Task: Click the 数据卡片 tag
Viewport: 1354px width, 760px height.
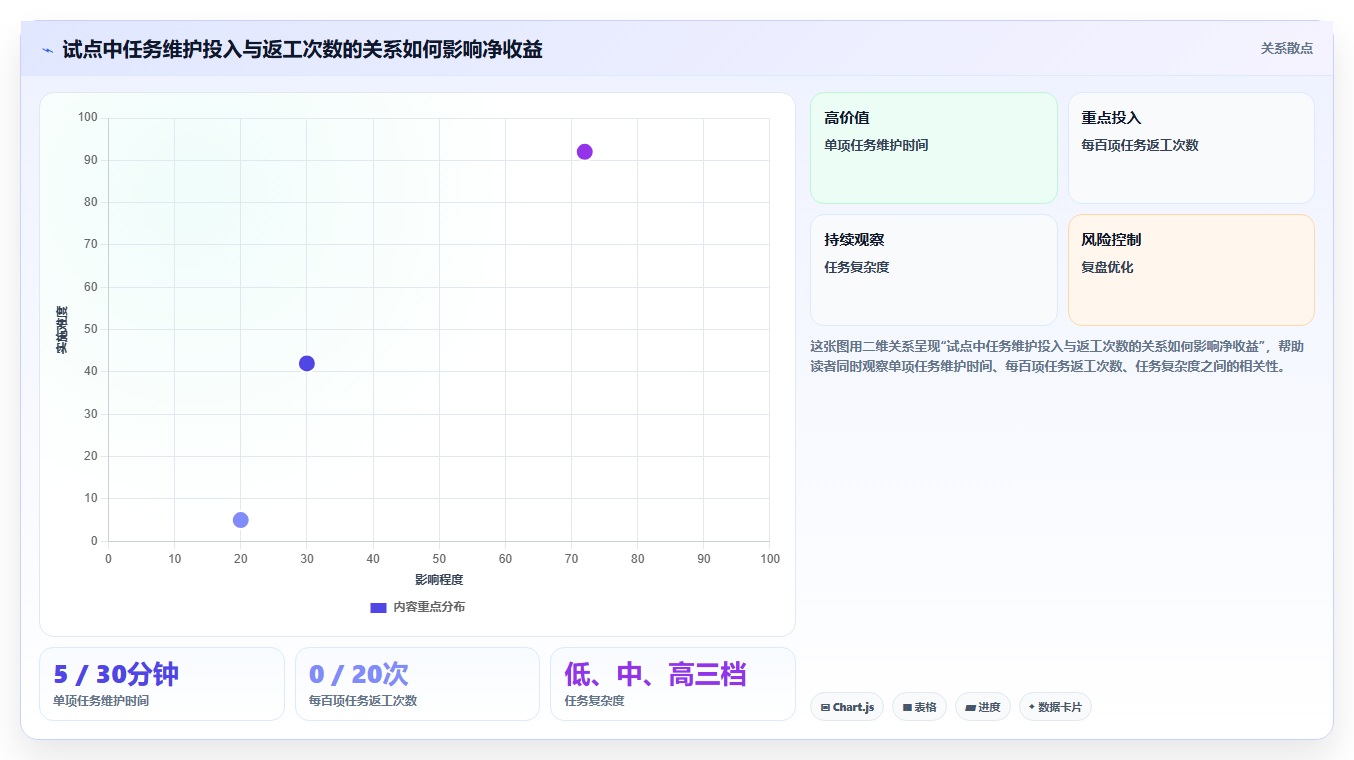Action: (1055, 707)
